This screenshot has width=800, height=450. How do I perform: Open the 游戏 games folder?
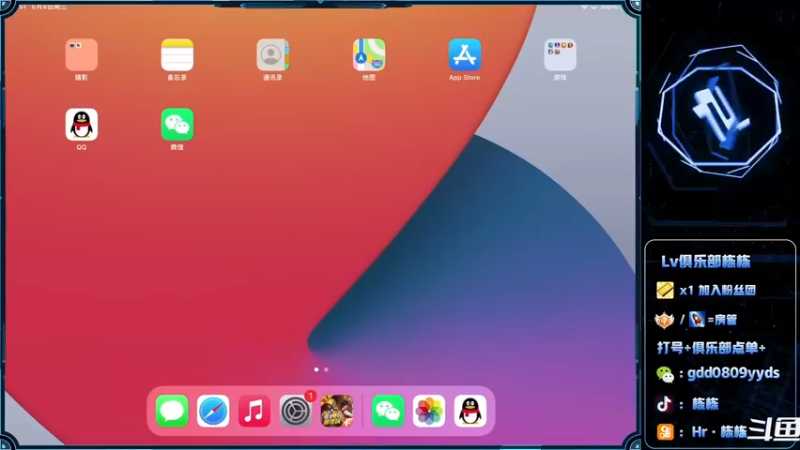(x=560, y=55)
